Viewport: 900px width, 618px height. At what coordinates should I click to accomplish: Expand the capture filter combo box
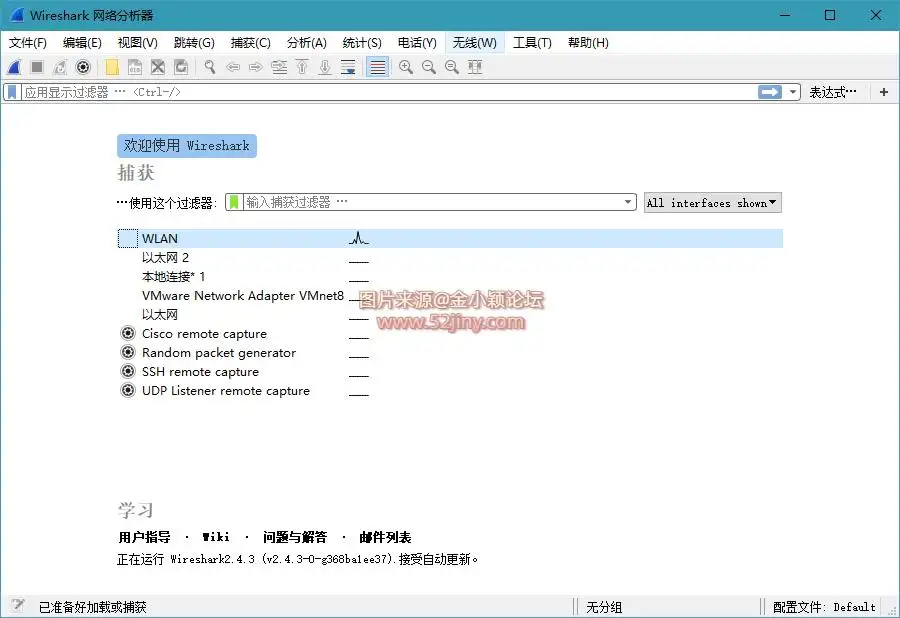click(628, 202)
